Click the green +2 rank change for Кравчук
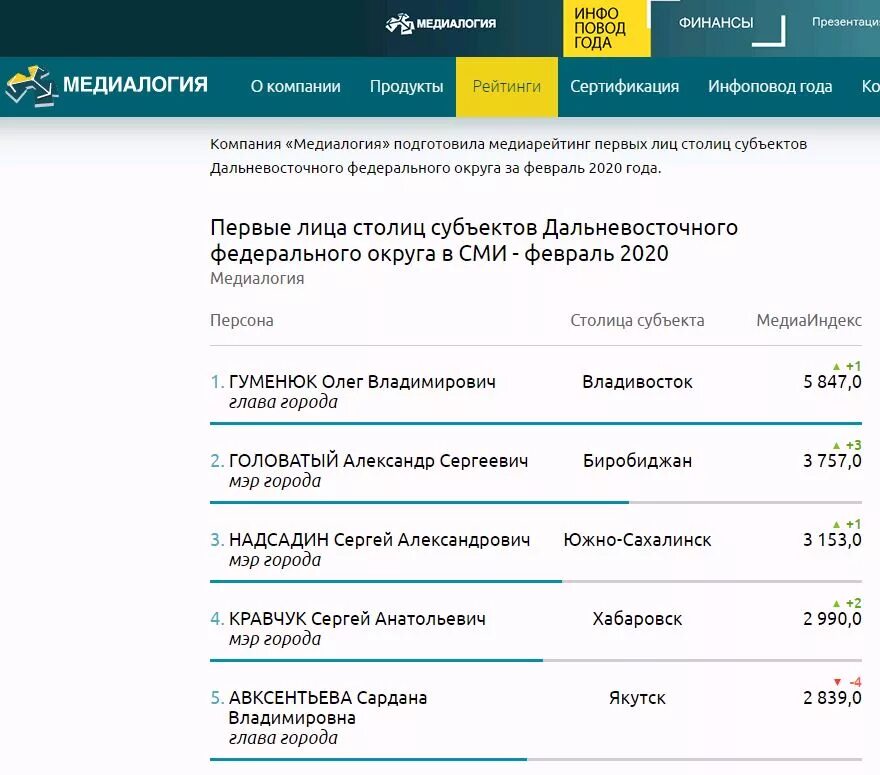Image resolution: width=880 pixels, height=775 pixels. coord(847,603)
